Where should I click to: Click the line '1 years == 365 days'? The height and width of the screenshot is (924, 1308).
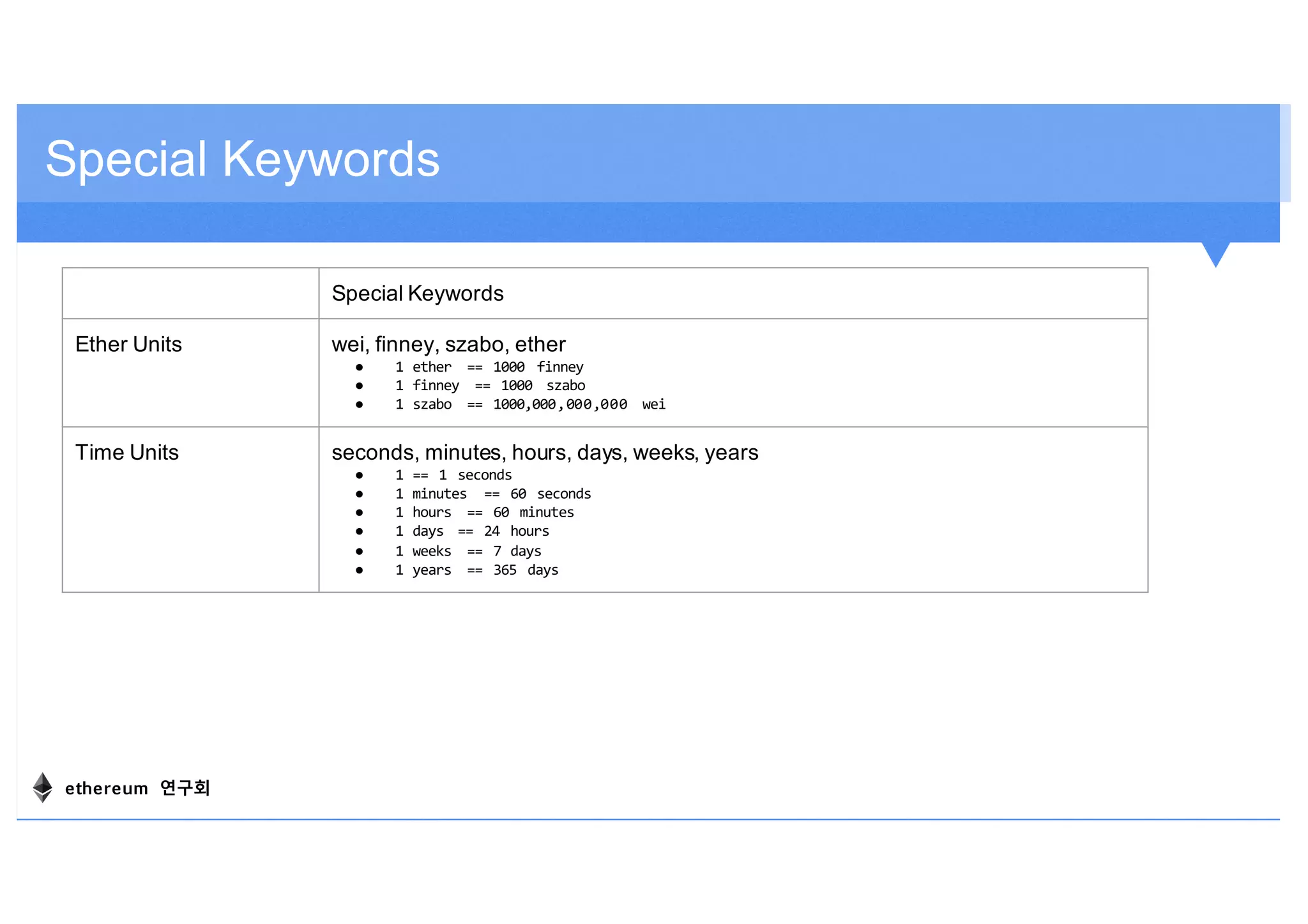[476, 570]
